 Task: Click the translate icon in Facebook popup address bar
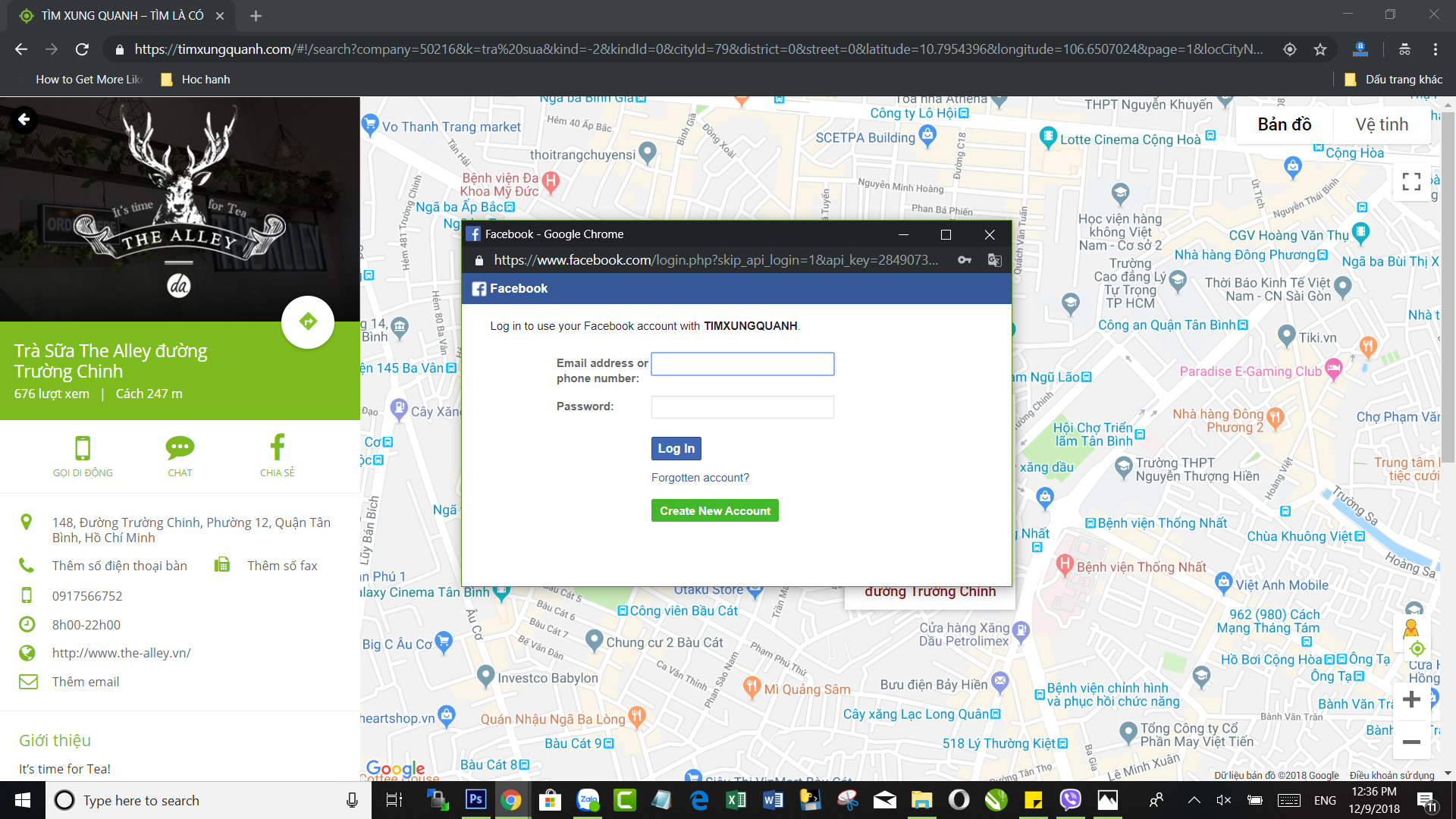pos(994,260)
